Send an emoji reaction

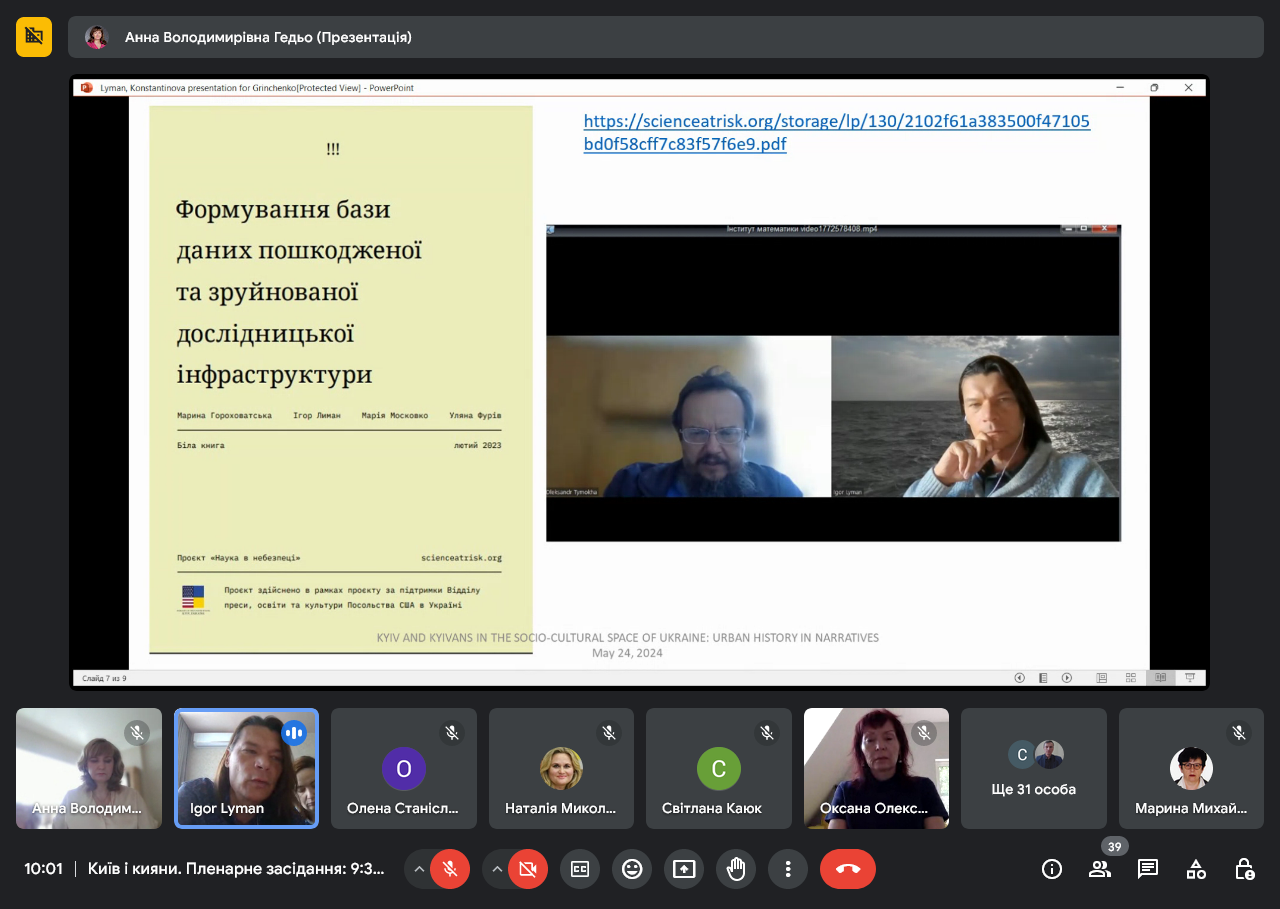coord(632,869)
